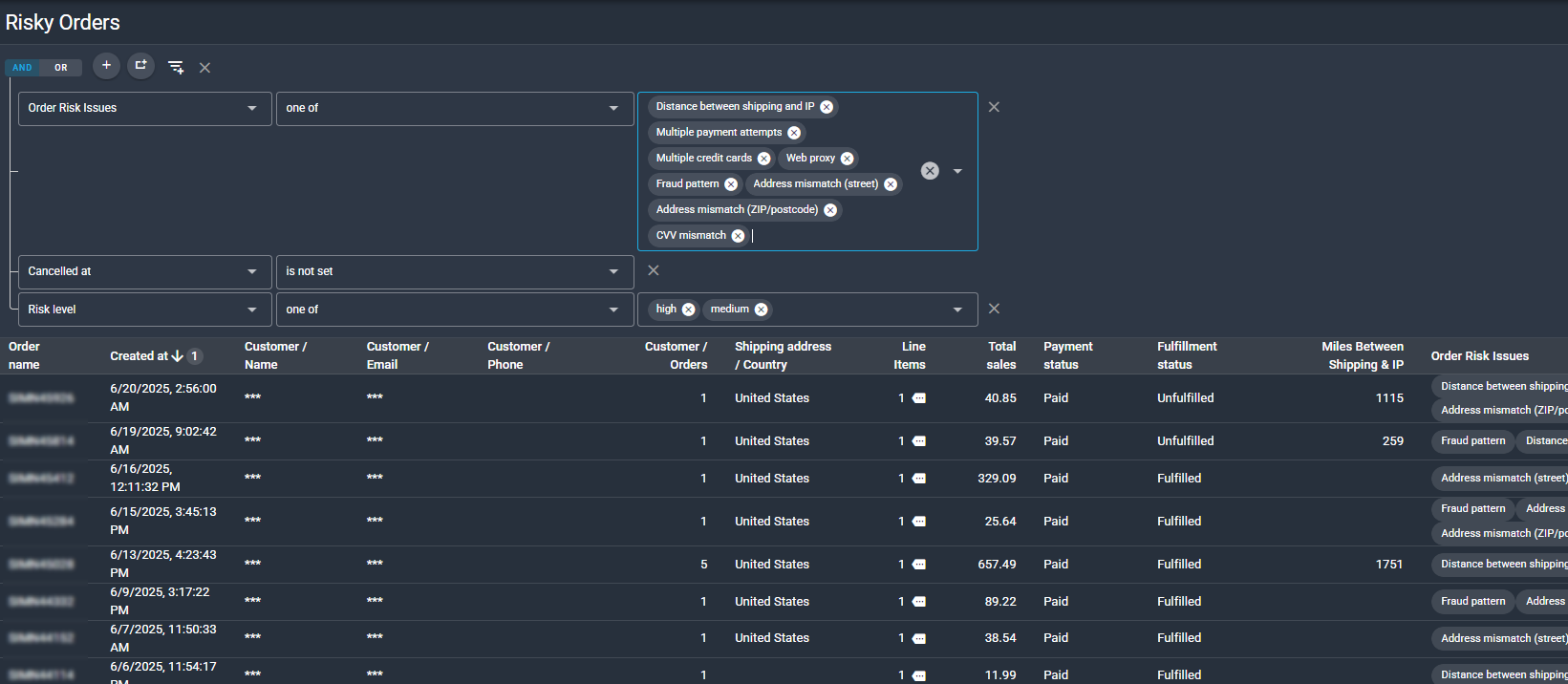The image size is (1568, 684).
Task: Remove the Web proxy chip
Action: (847, 159)
